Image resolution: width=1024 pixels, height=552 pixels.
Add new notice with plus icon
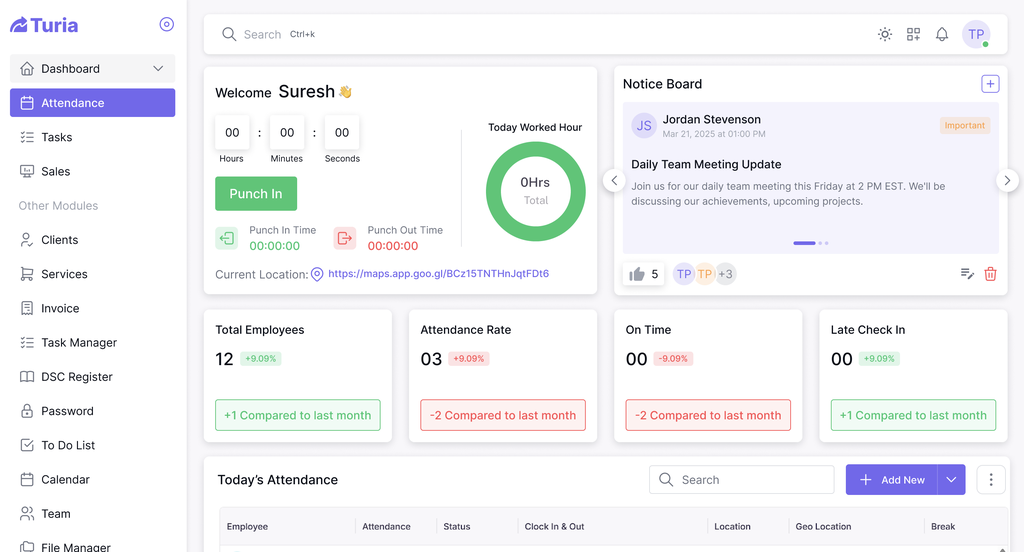point(990,84)
